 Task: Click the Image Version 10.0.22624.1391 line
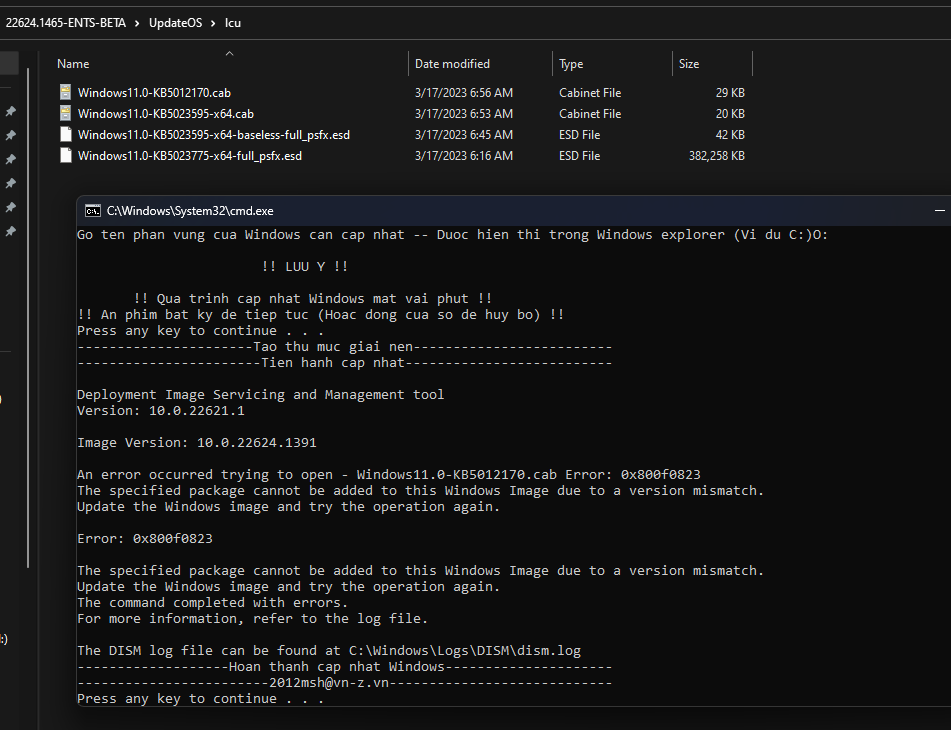click(x=197, y=443)
